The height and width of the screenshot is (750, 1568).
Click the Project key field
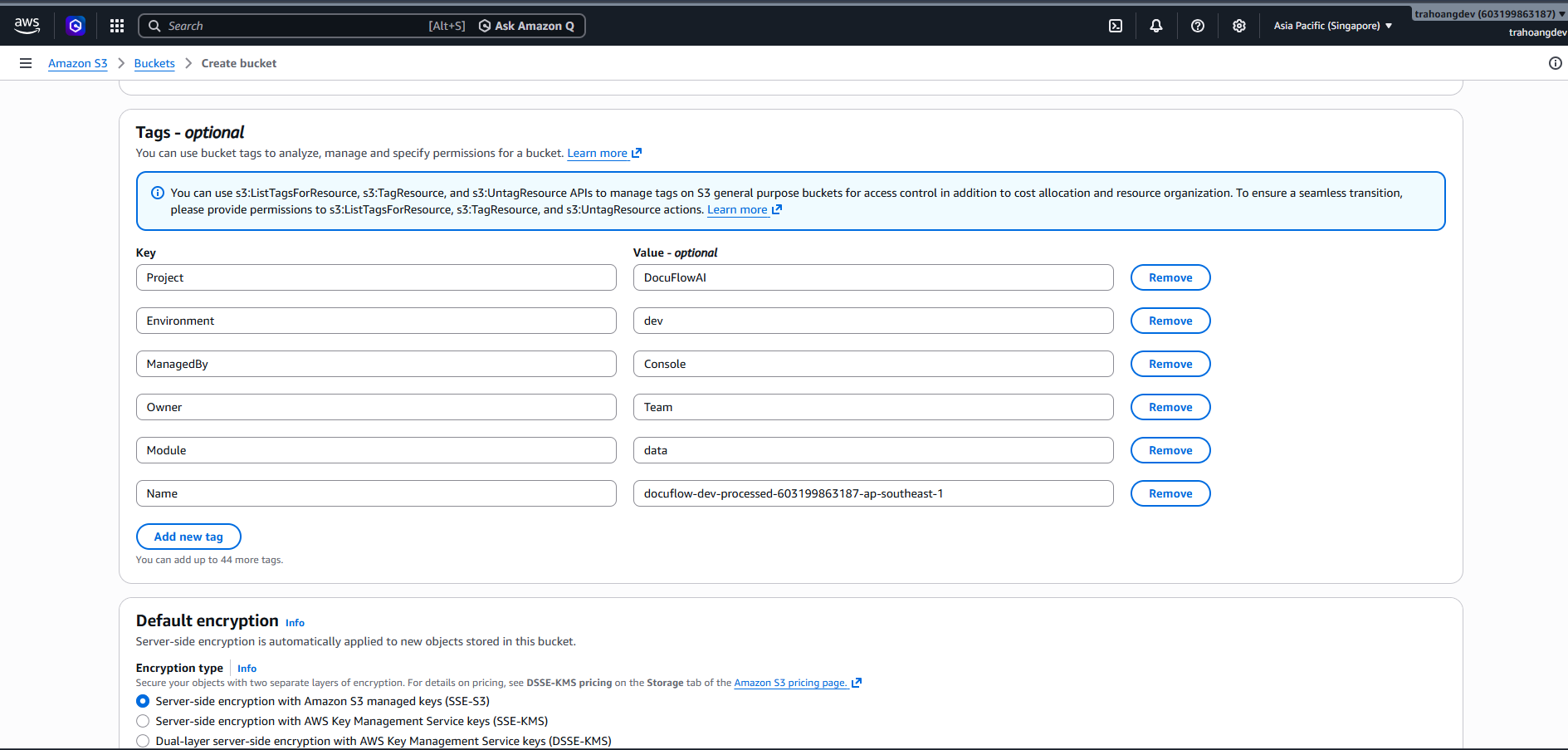coord(376,277)
